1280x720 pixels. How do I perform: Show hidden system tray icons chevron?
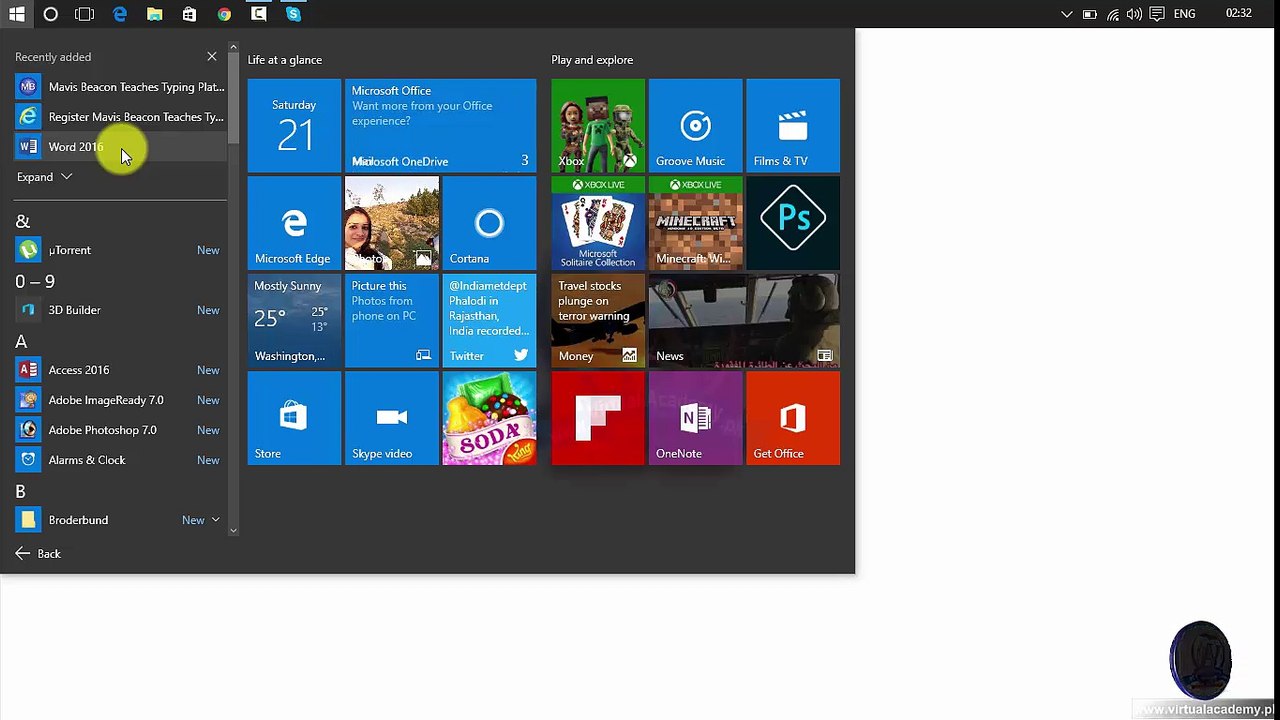[1066, 14]
